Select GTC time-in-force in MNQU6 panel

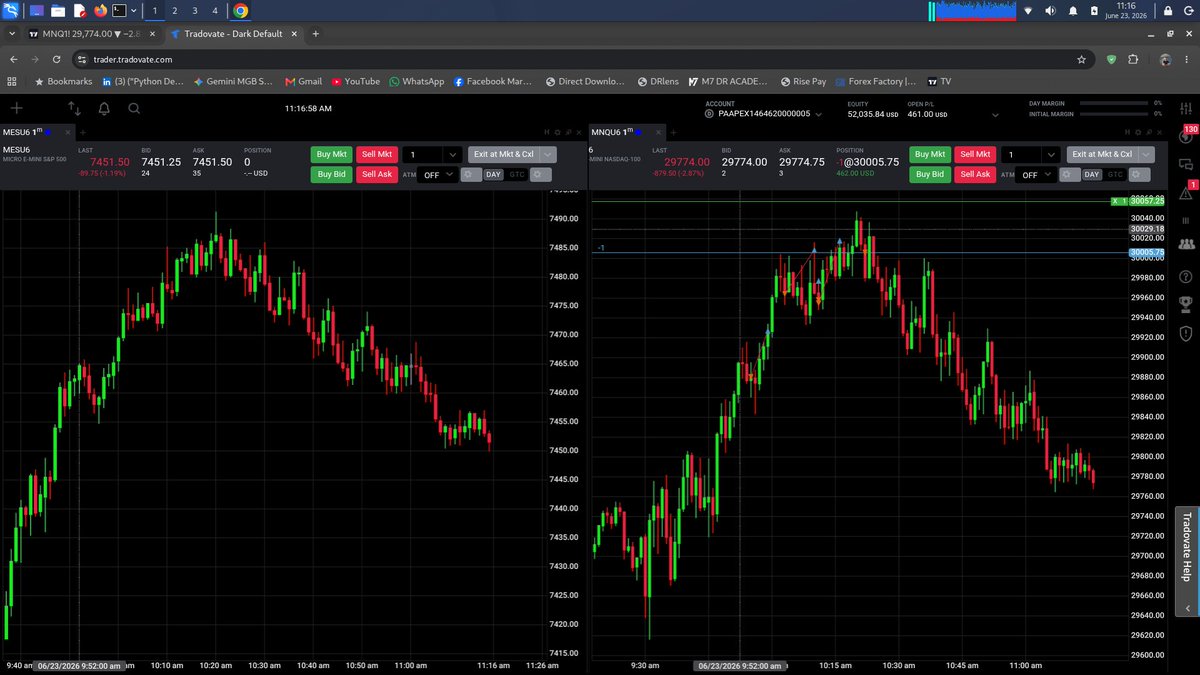pyautogui.click(x=1114, y=174)
